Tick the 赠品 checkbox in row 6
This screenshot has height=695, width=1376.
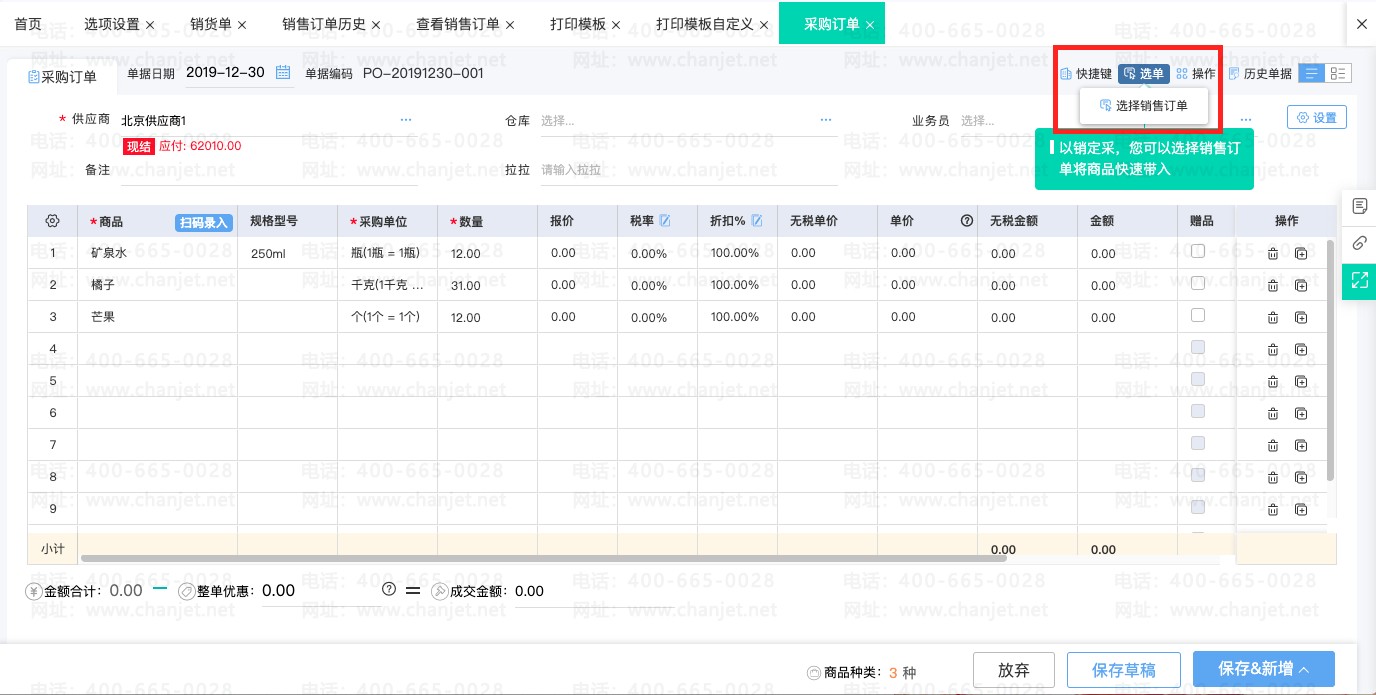(1198, 412)
